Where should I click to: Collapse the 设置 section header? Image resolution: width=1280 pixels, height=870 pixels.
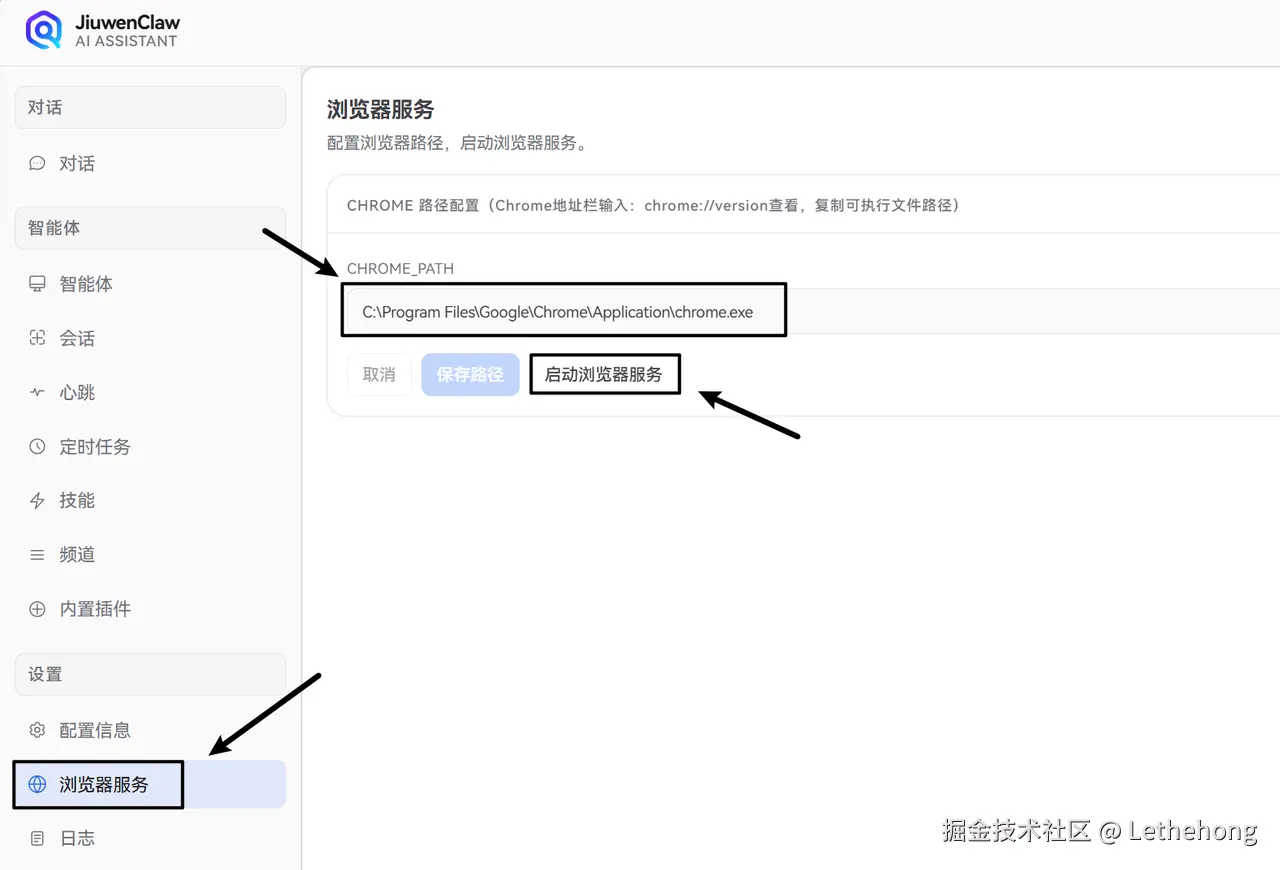pos(150,674)
